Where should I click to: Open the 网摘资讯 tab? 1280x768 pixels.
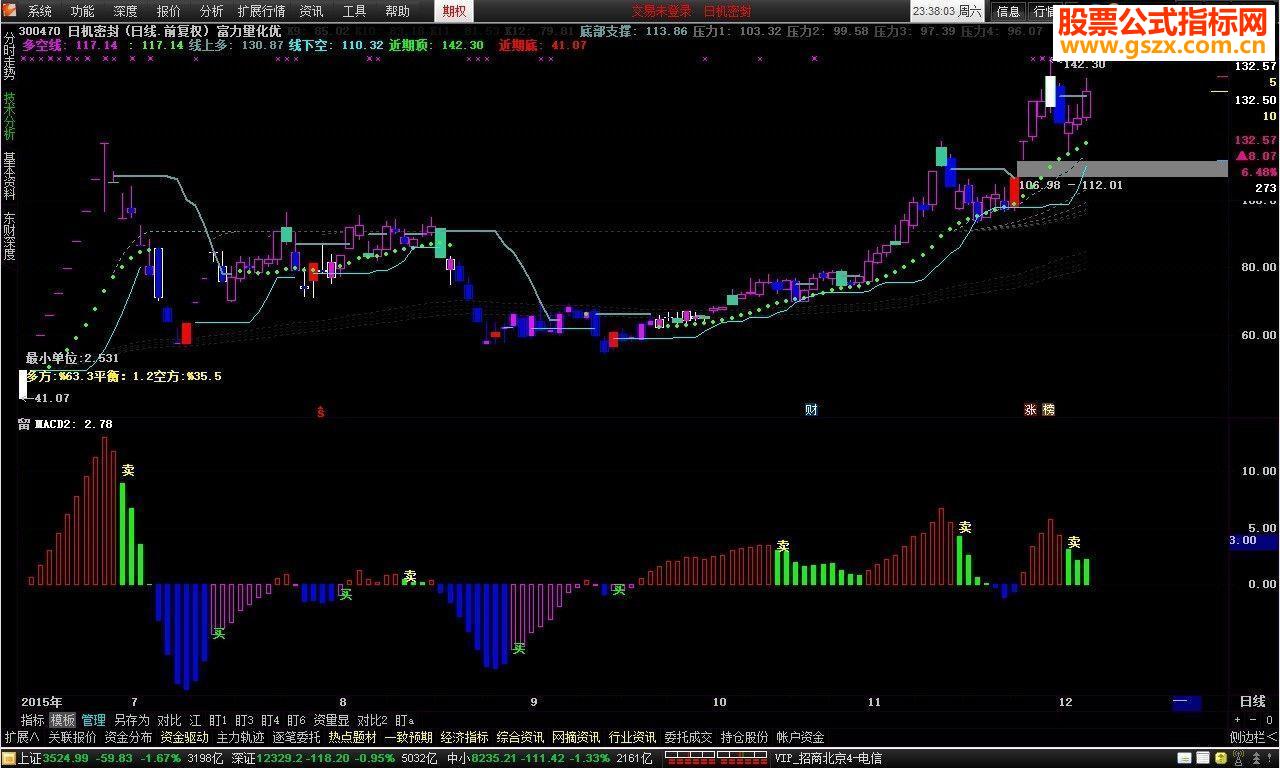point(576,737)
